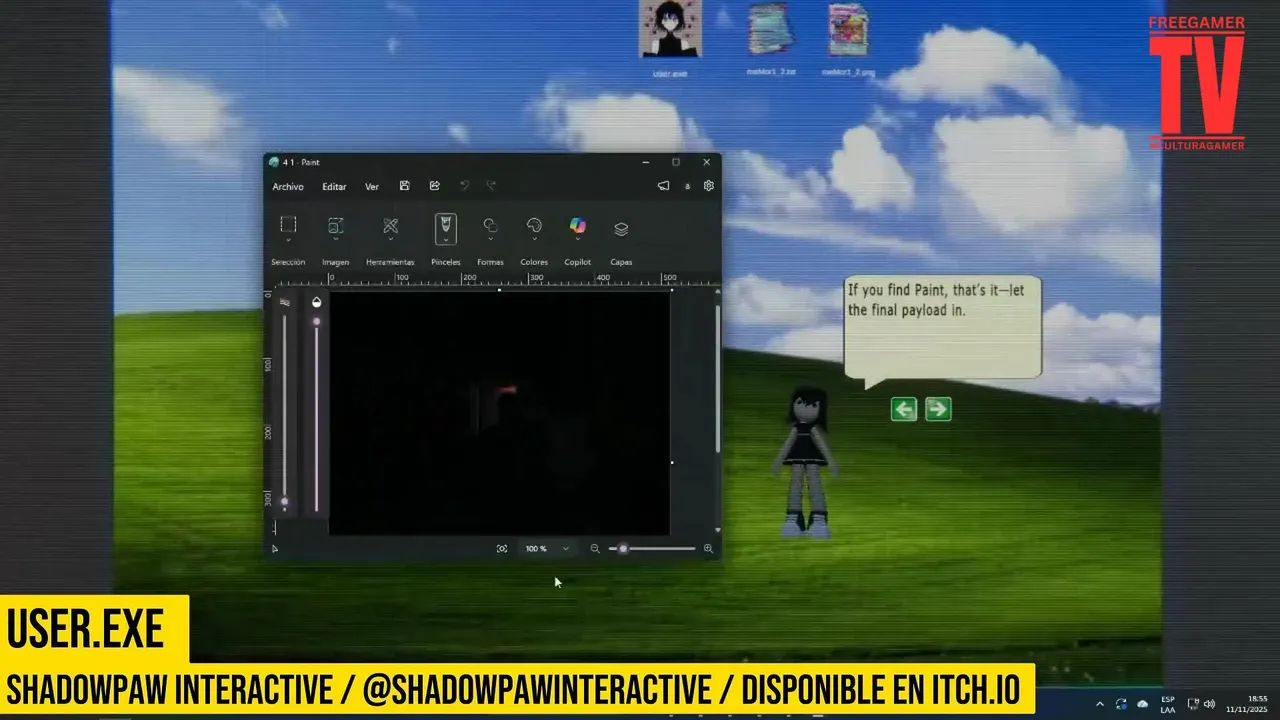1280x720 pixels.
Task: Open the feedback megaphone icon in Paint
Action: click(x=663, y=186)
